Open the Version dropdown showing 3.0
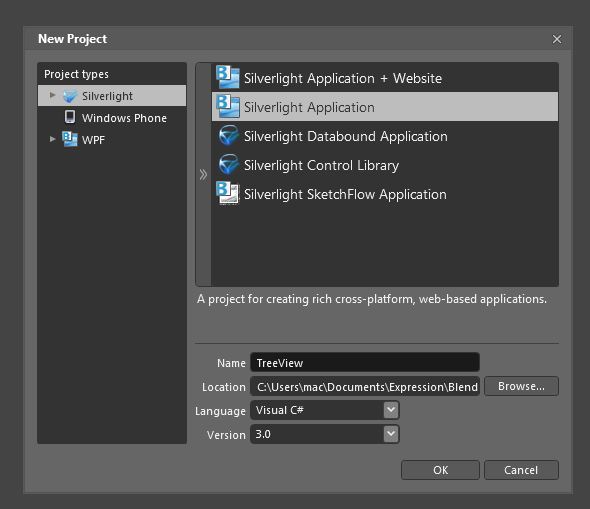 [324, 434]
